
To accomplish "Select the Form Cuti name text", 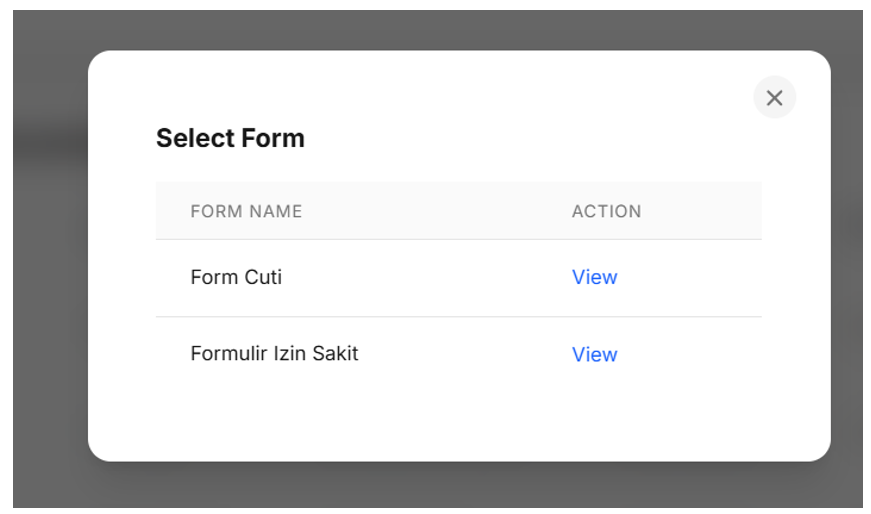I will pos(236,277).
